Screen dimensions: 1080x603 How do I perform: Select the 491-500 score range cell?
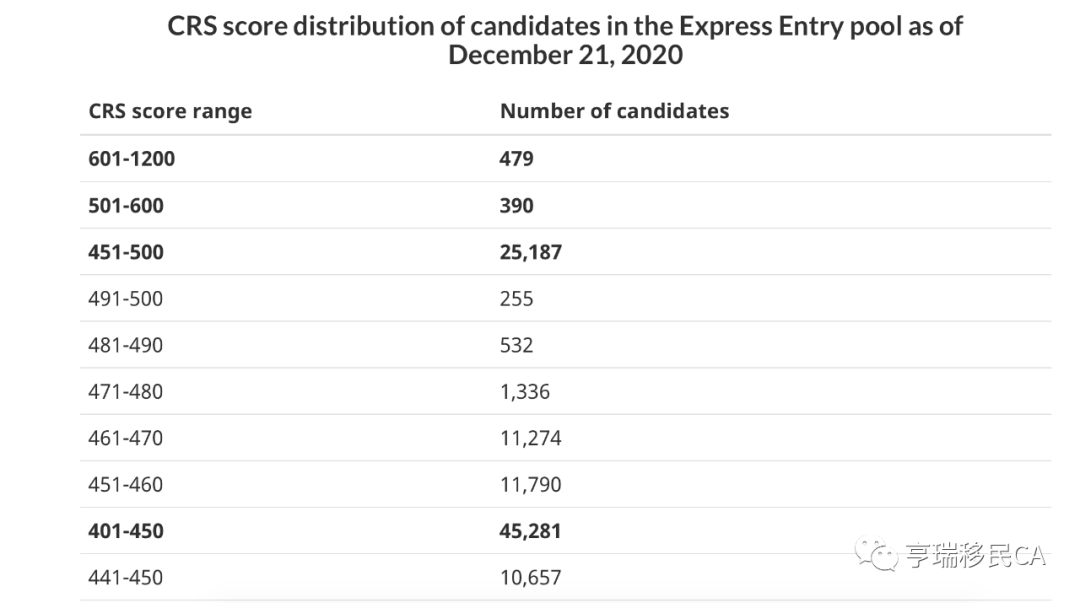(125, 298)
